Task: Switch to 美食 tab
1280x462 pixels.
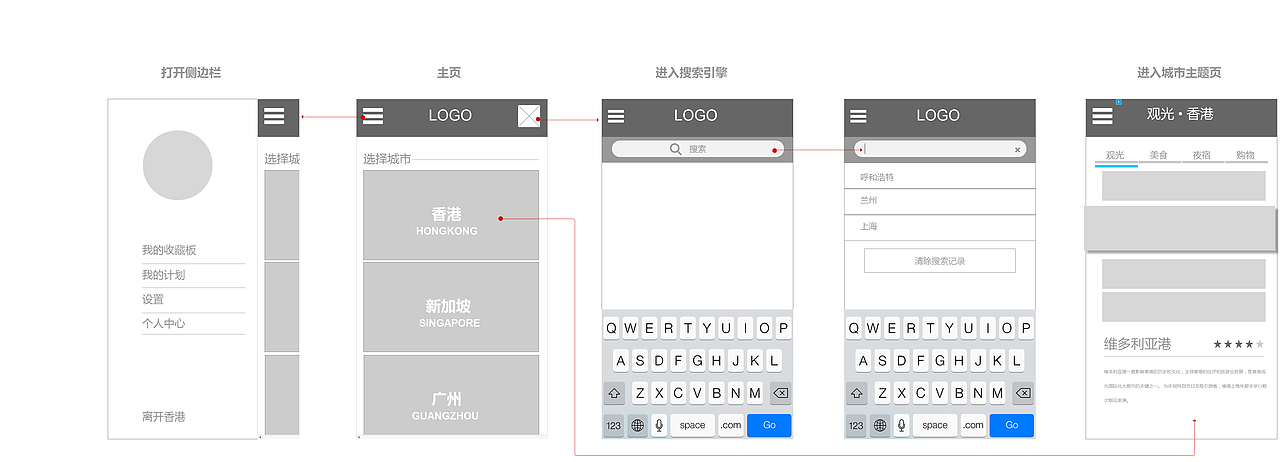Action: (1158, 156)
